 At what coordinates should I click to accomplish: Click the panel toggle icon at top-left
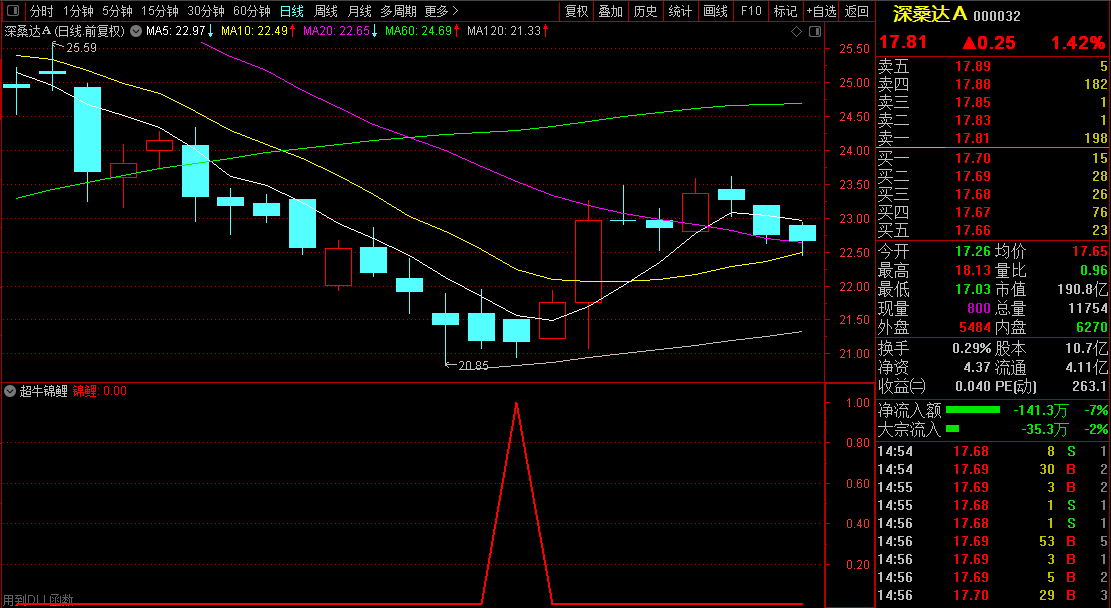coord(13,11)
